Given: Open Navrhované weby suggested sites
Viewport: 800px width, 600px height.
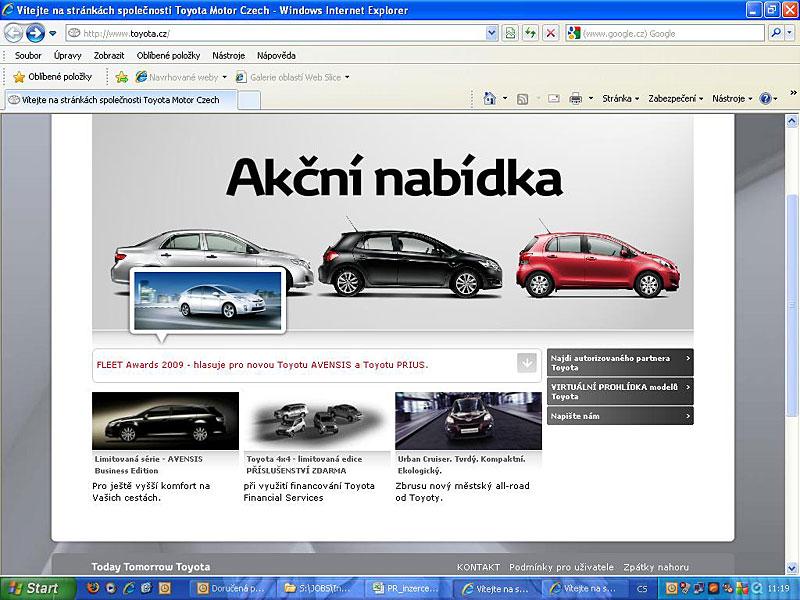Looking at the screenshot, I should (x=181, y=77).
